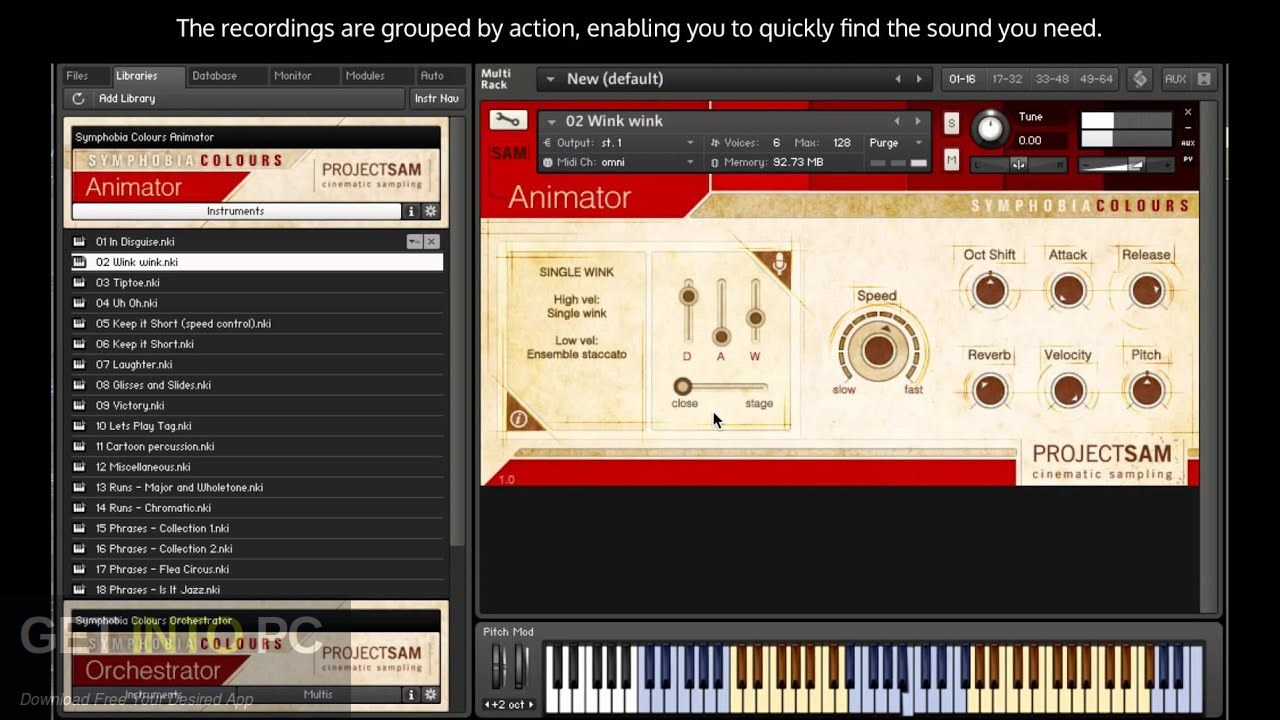Viewport: 1280px width, 720px height.
Task: Minimize the instrument with the dash button
Action: point(1188,128)
